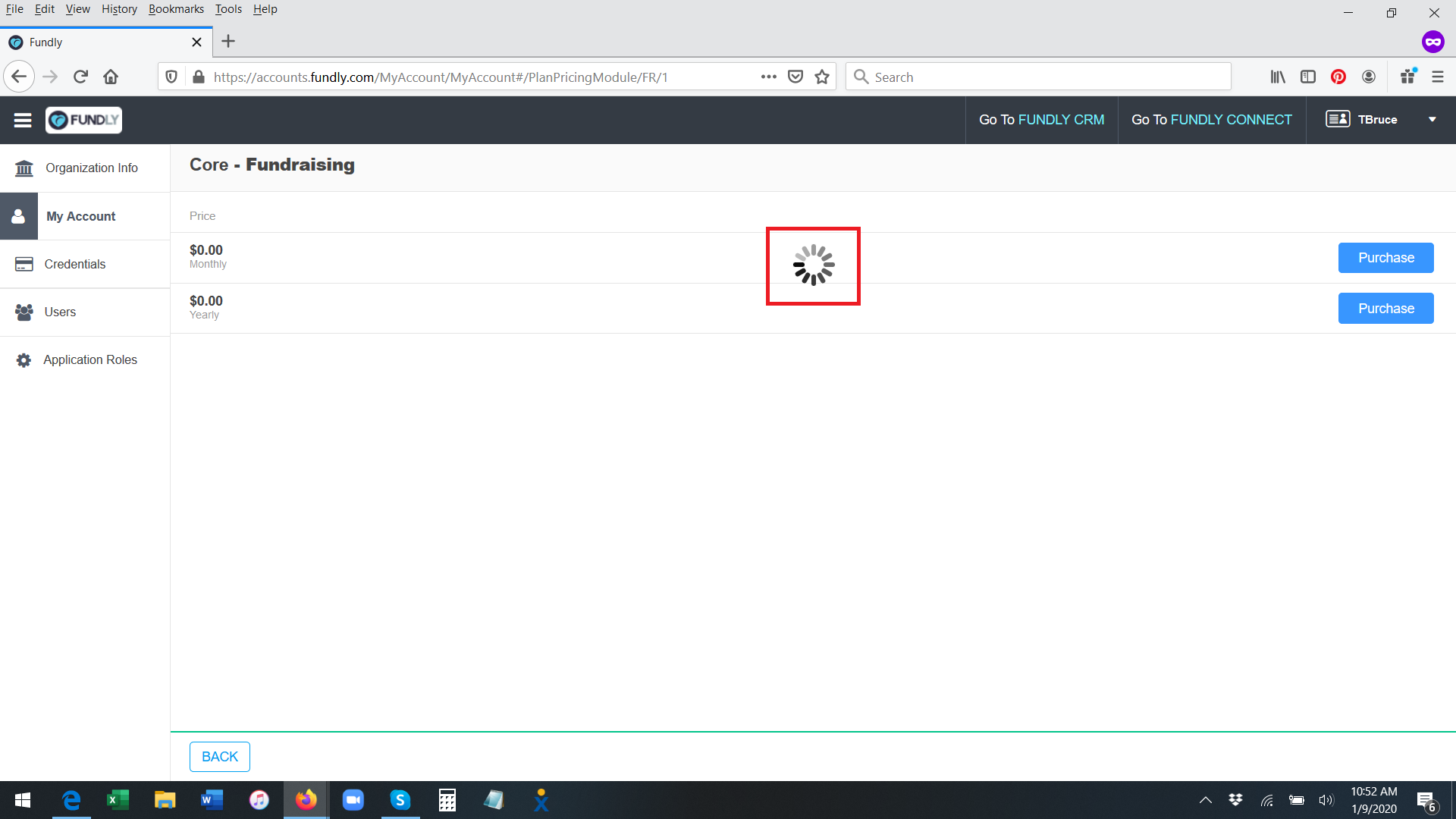Close the Fundly tab

(196, 42)
